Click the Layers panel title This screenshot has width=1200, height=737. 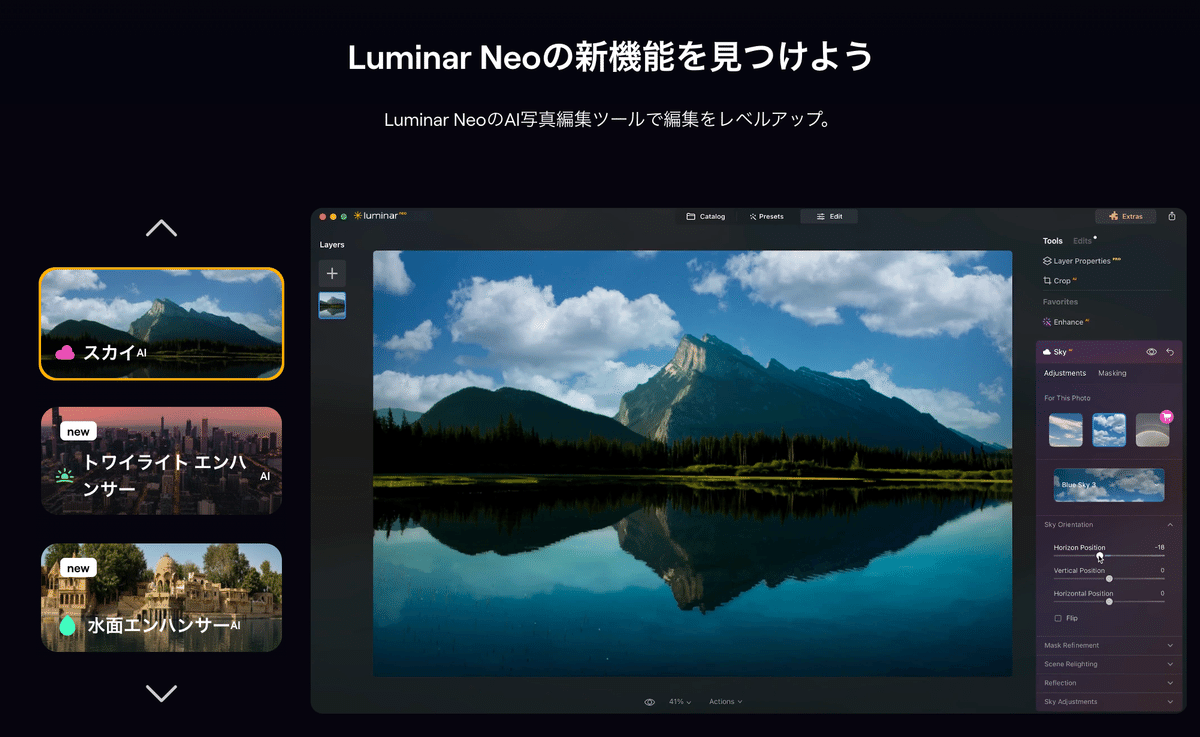coord(332,245)
